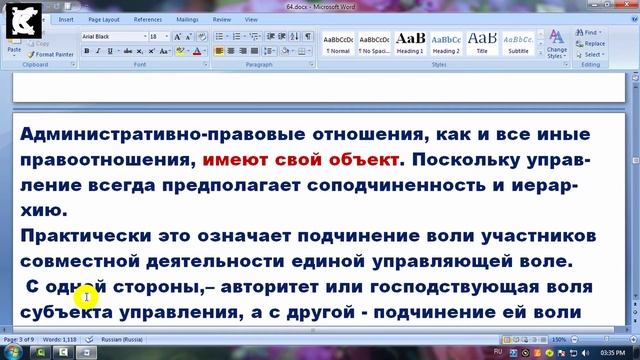This screenshot has height=360, width=640.
Task: Click Increase Indent icon
Action: [x=282, y=36]
